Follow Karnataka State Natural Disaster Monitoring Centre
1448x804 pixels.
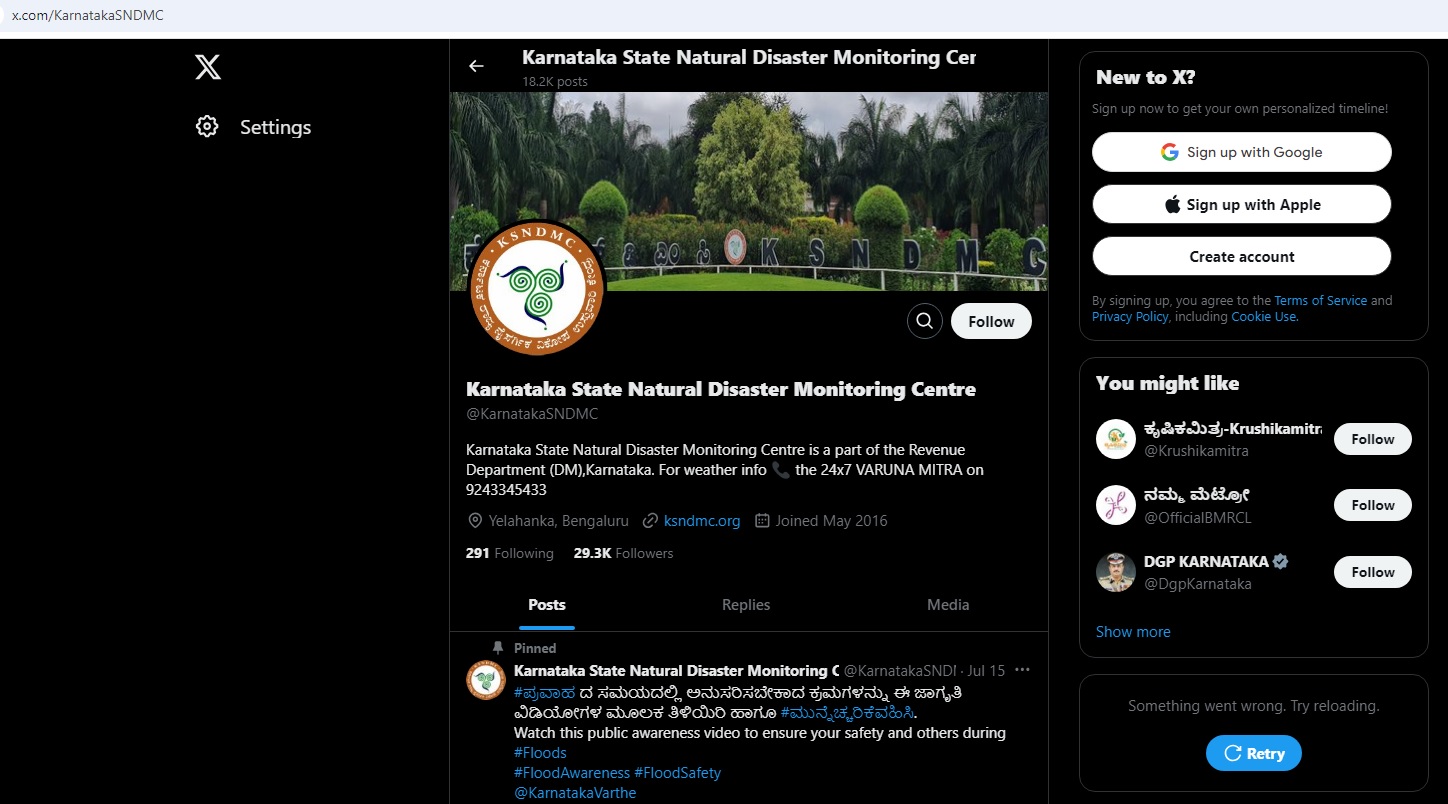pos(991,321)
